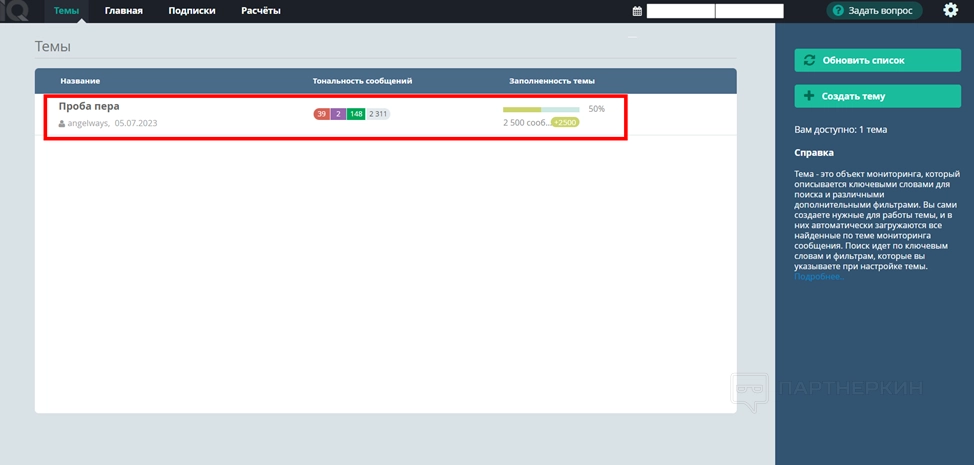Click the purple badge showing 2

(x=338, y=114)
